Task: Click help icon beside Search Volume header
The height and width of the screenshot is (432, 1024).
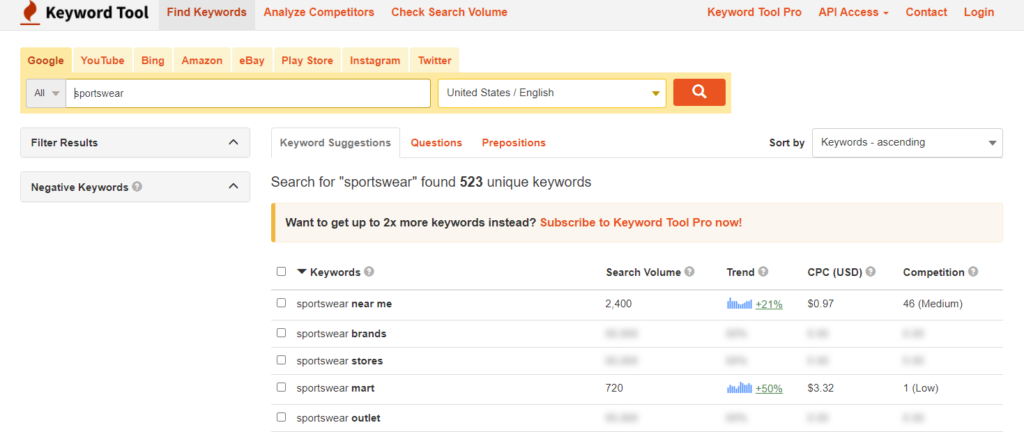Action: coord(689,272)
